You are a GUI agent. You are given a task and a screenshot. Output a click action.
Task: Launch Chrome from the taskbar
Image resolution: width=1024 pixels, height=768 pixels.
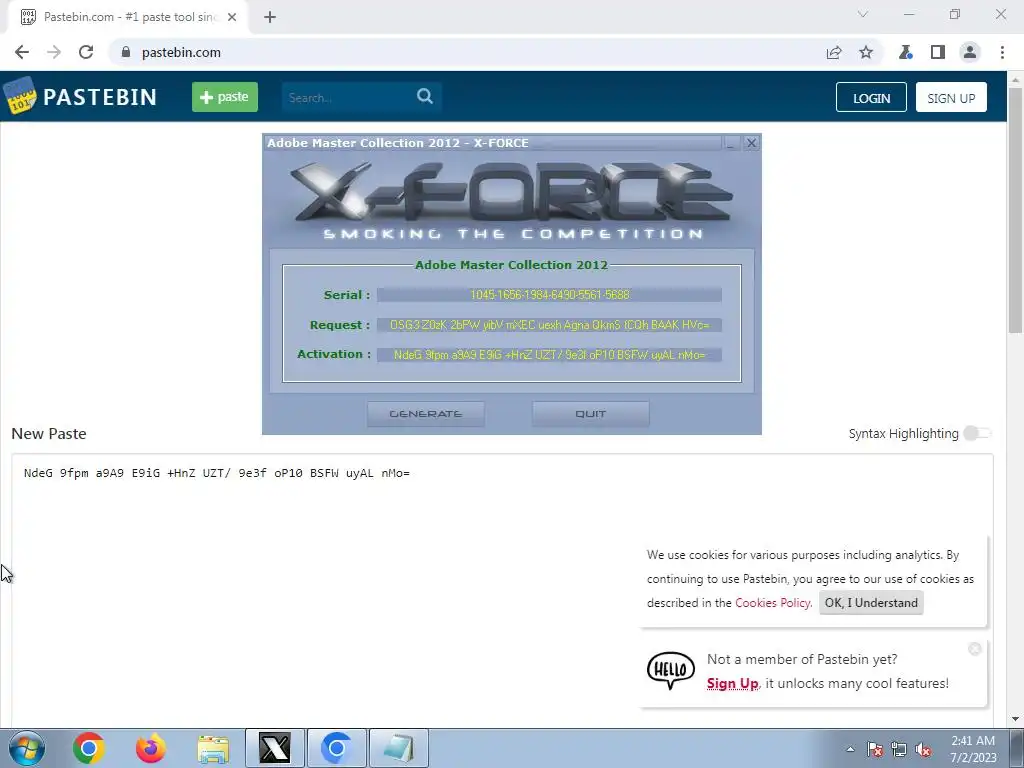pyautogui.click(x=89, y=748)
